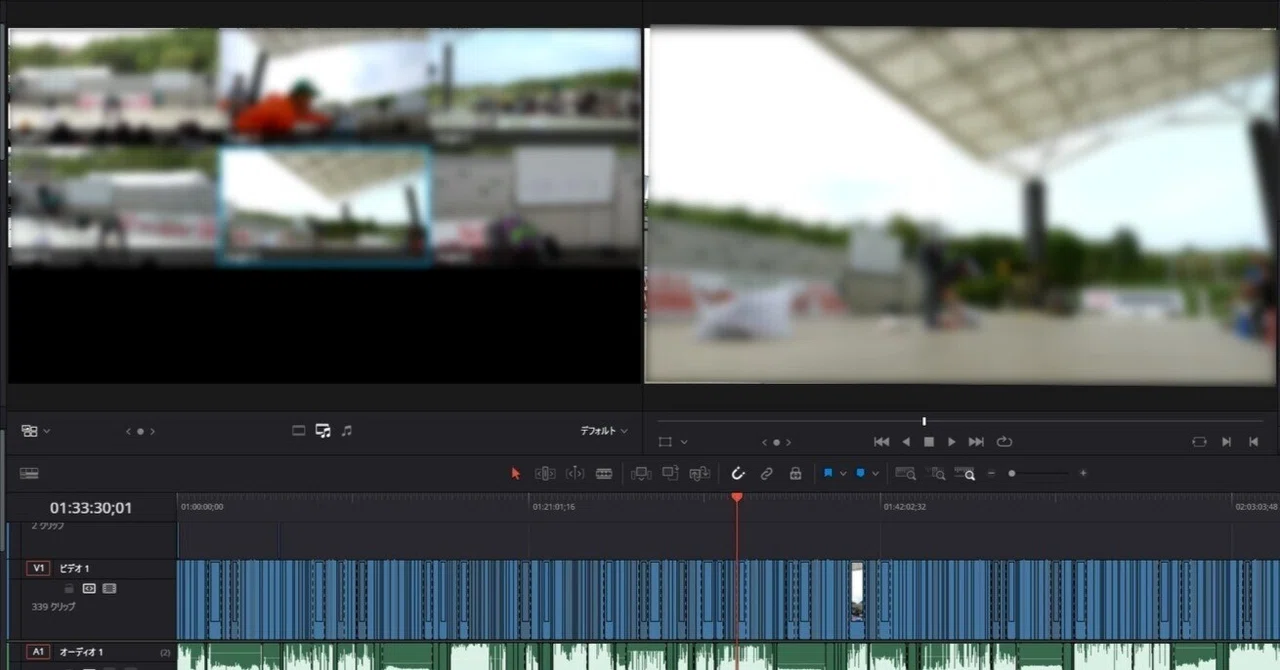Open the source viewer mode icon
The width and height of the screenshot is (1280, 670).
29,431
